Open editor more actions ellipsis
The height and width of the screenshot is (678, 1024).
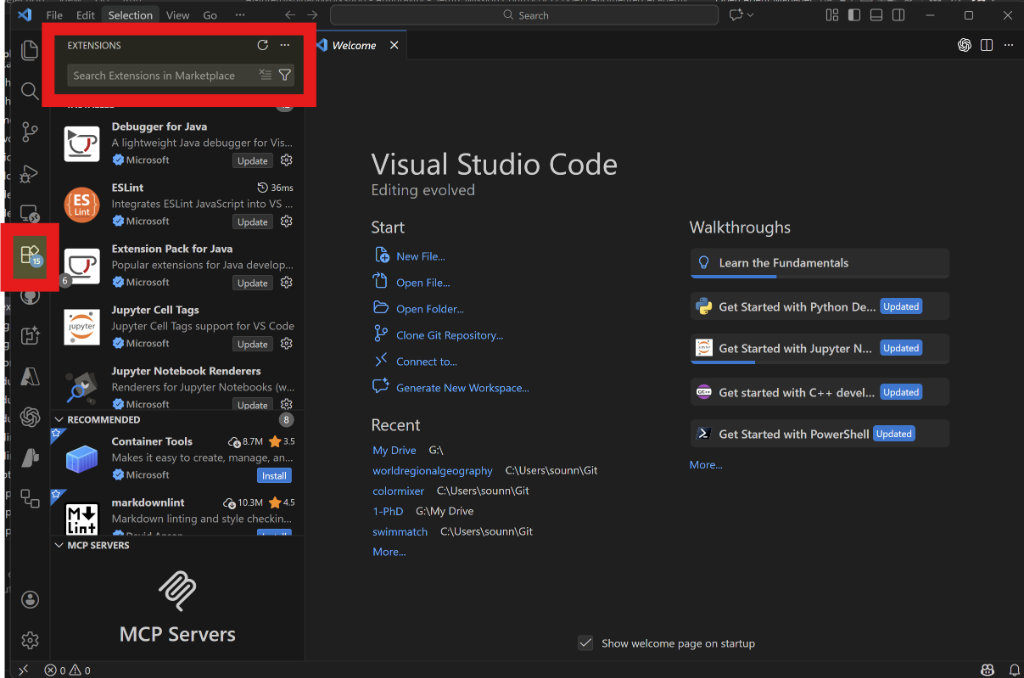click(x=1009, y=45)
